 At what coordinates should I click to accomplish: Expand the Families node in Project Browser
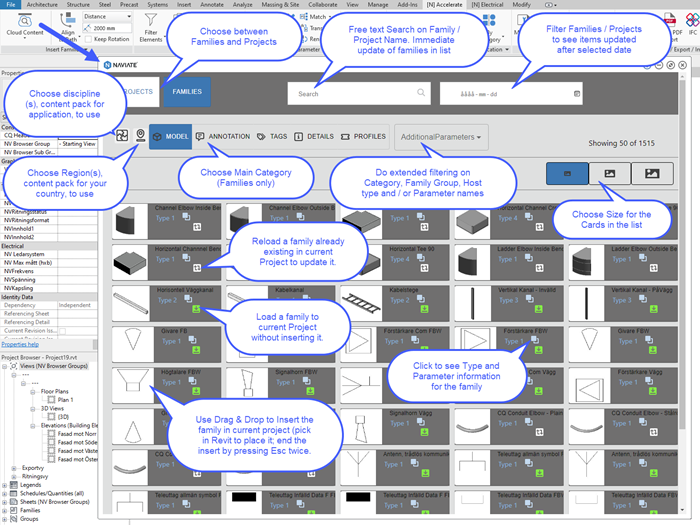[x=4, y=511]
